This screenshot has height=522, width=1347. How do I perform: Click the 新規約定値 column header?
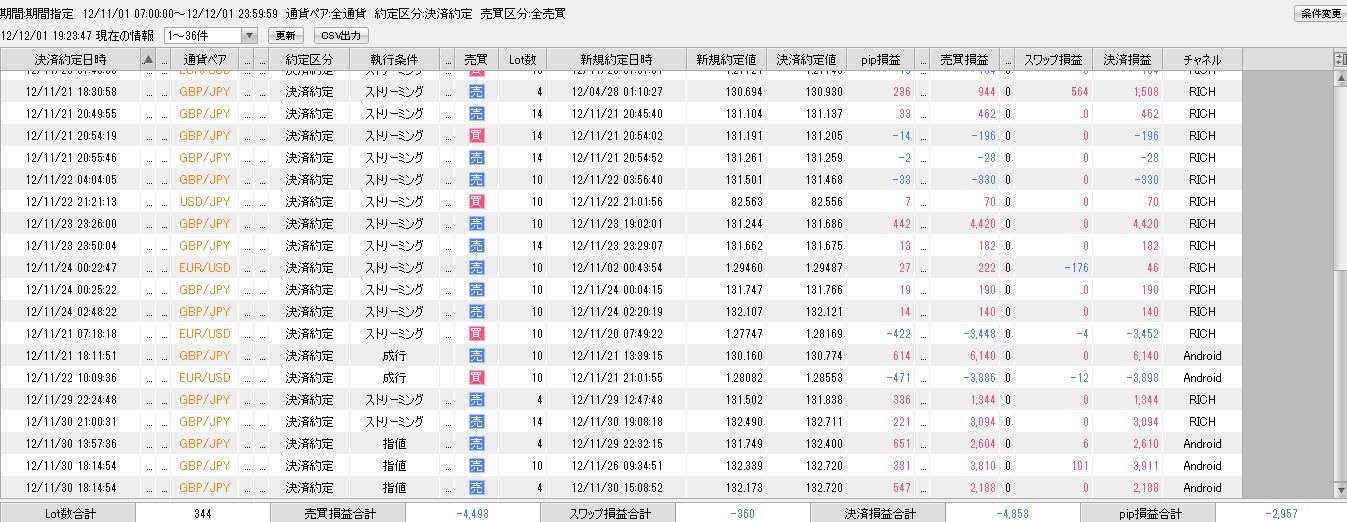(726, 60)
